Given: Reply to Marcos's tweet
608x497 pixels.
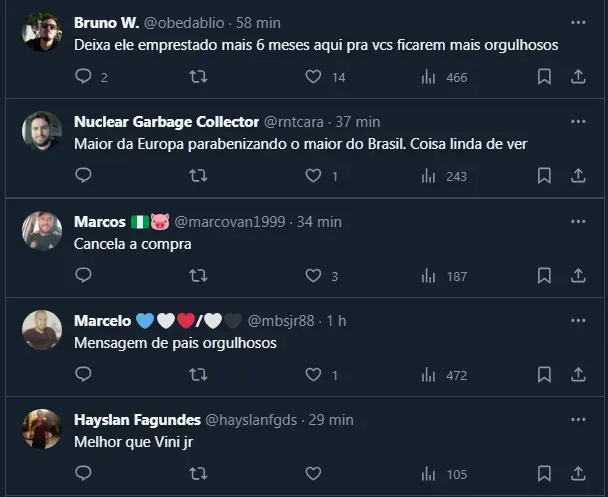Looking at the screenshot, I should coord(84,275).
